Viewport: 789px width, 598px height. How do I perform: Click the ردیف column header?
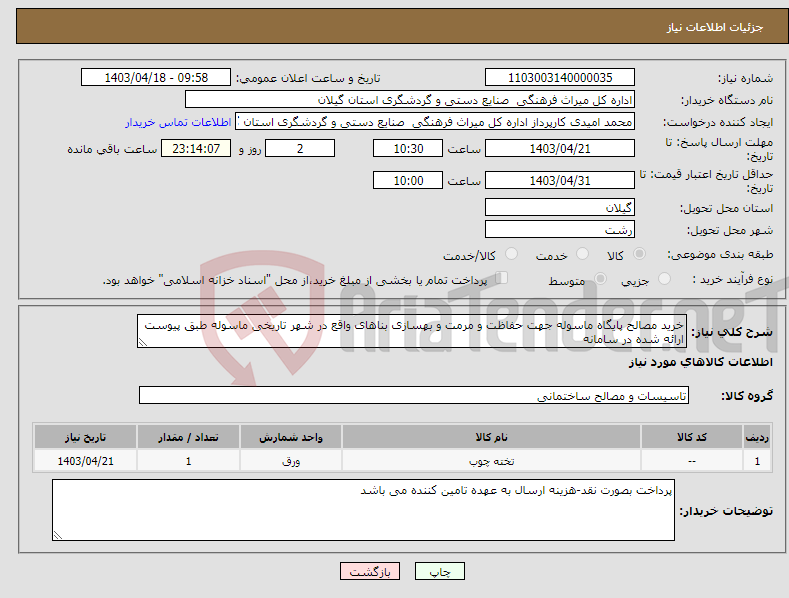click(x=757, y=437)
